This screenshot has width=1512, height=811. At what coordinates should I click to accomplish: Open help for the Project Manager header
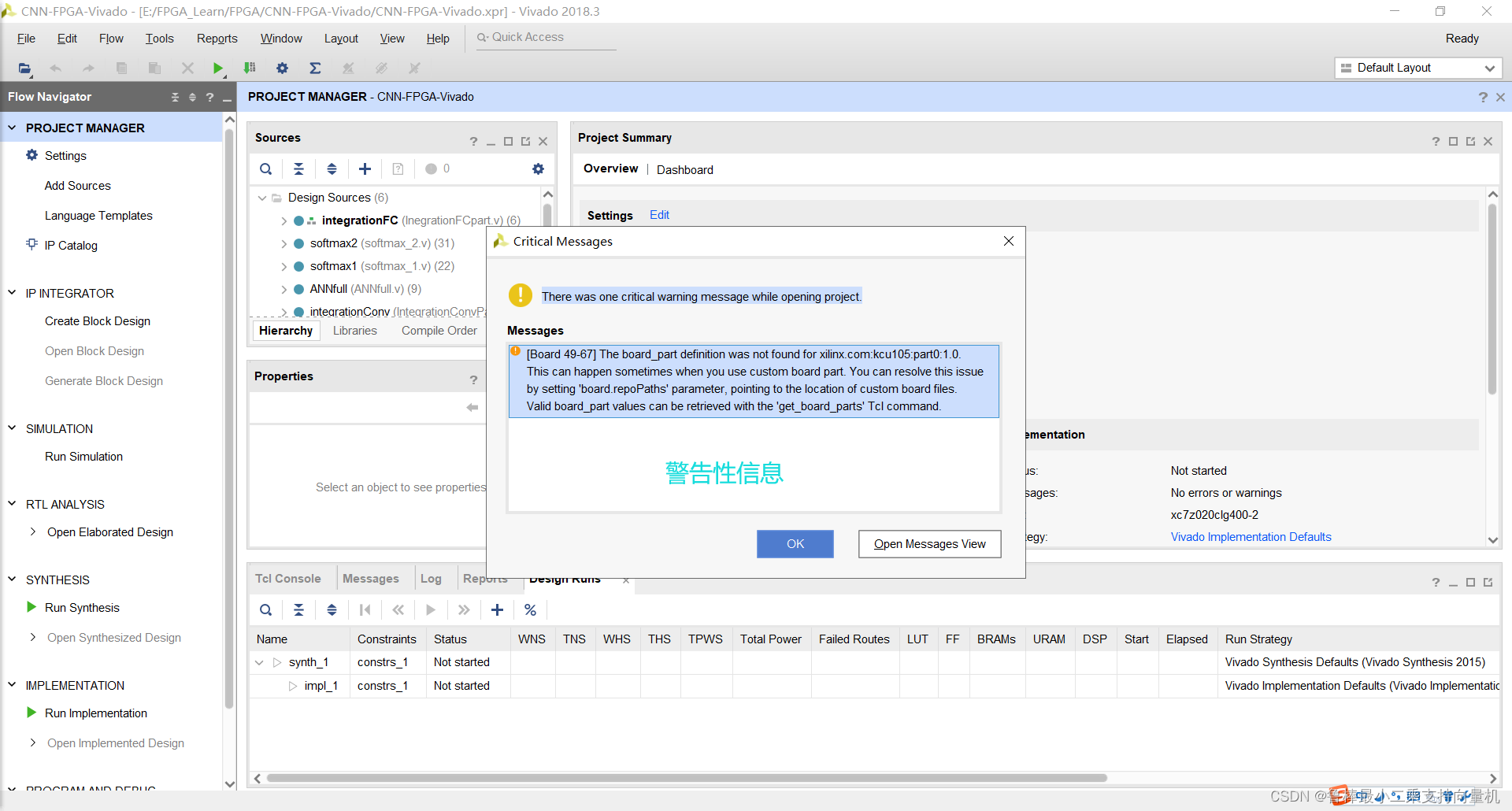pyautogui.click(x=1483, y=97)
